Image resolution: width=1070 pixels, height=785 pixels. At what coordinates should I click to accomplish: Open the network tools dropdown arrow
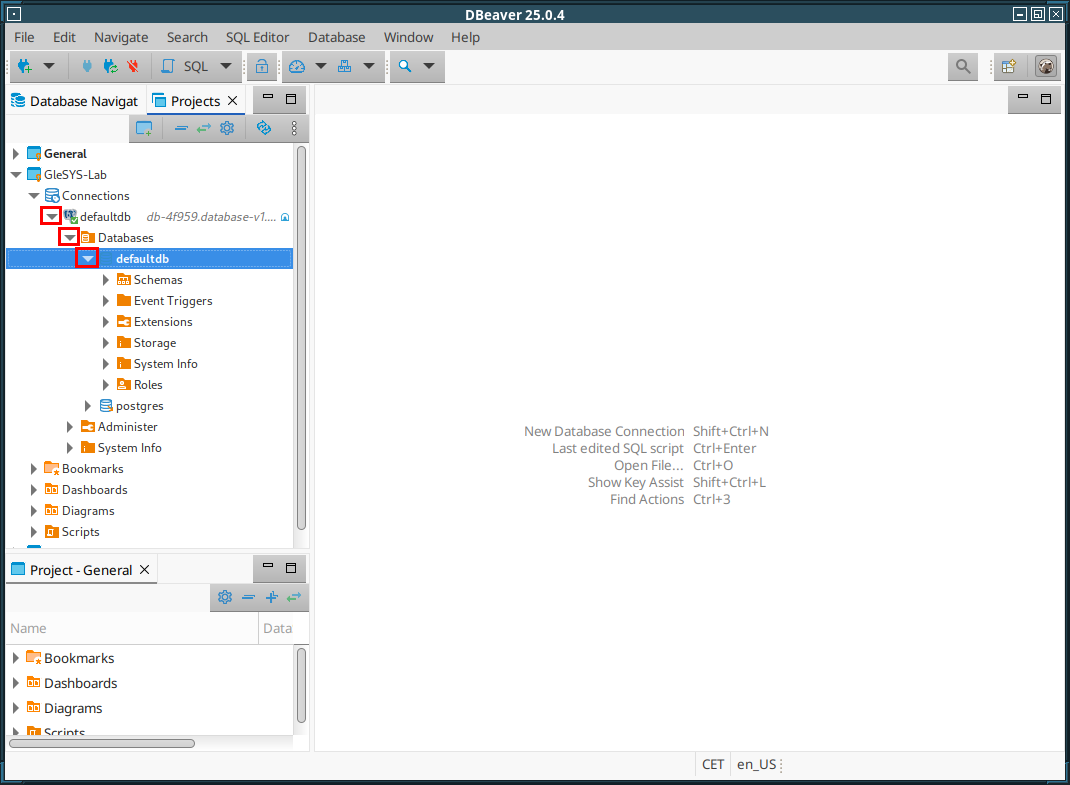[369, 66]
